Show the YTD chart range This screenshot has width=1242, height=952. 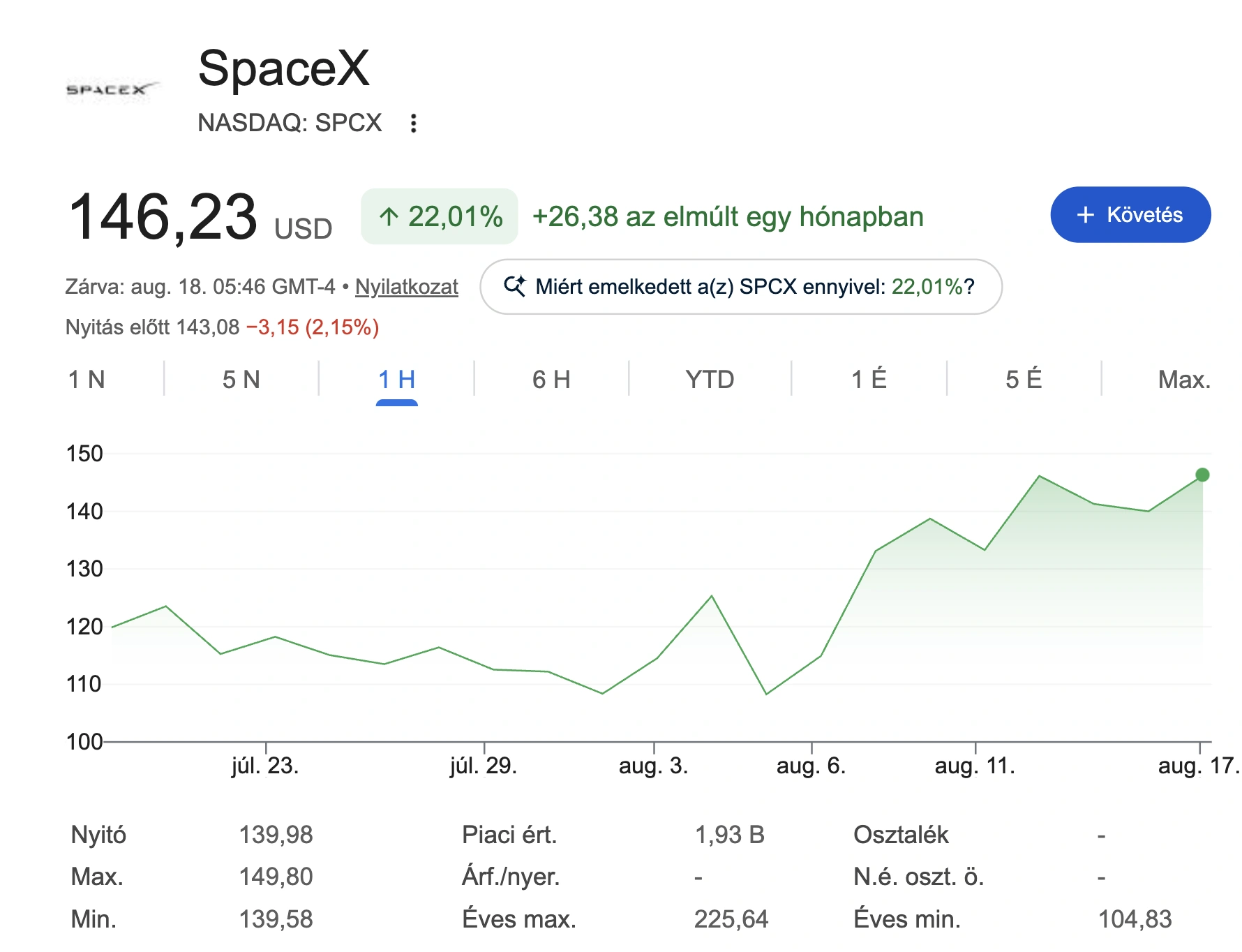(x=710, y=380)
